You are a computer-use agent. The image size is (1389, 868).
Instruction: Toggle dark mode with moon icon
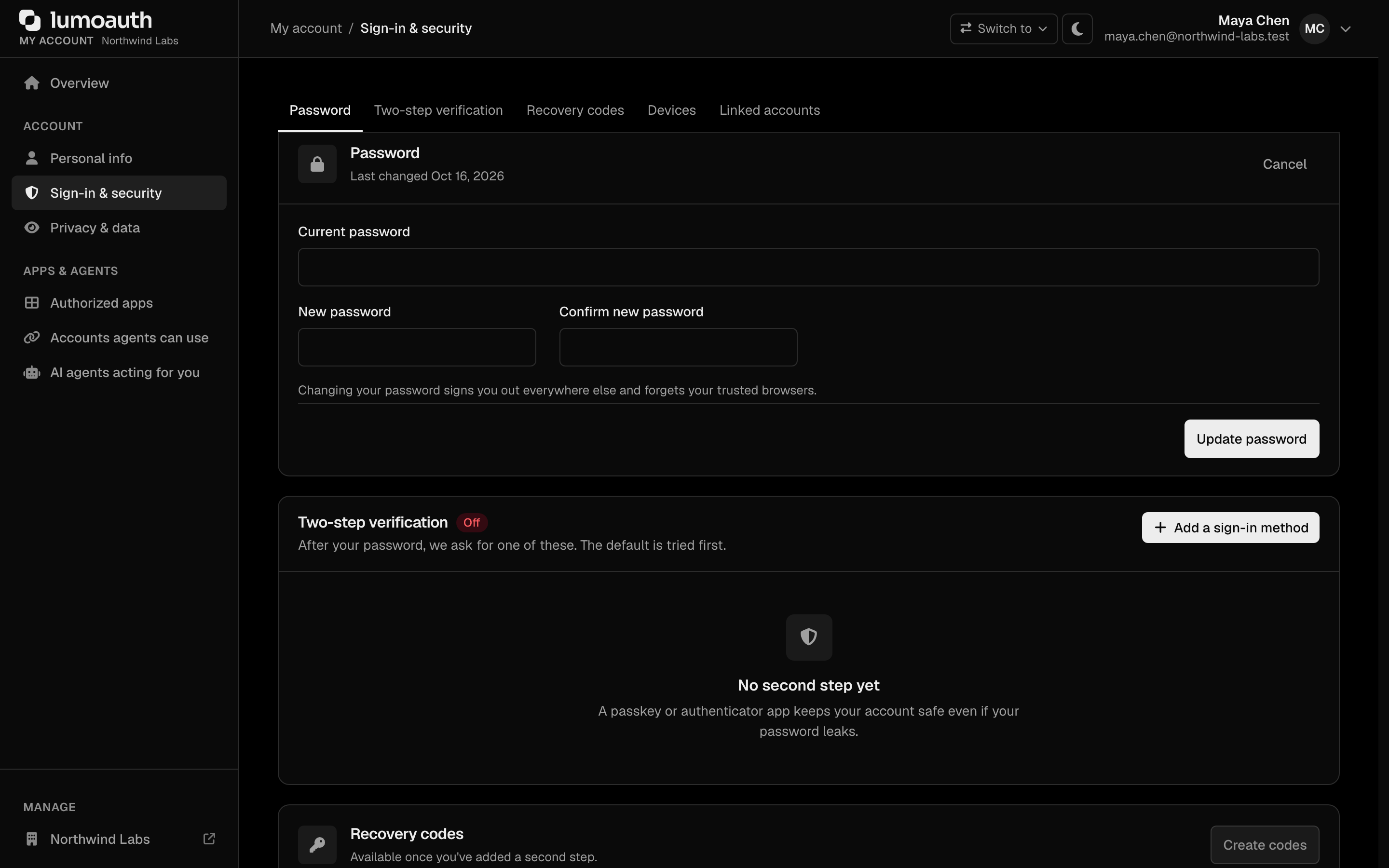pos(1077,29)
